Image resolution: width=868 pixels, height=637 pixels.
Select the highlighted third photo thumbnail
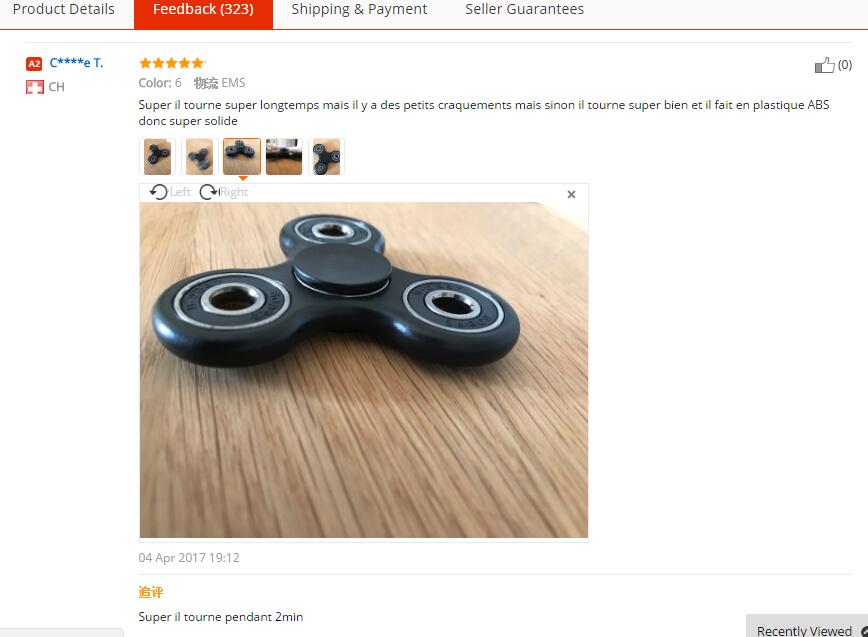(242, 157)
